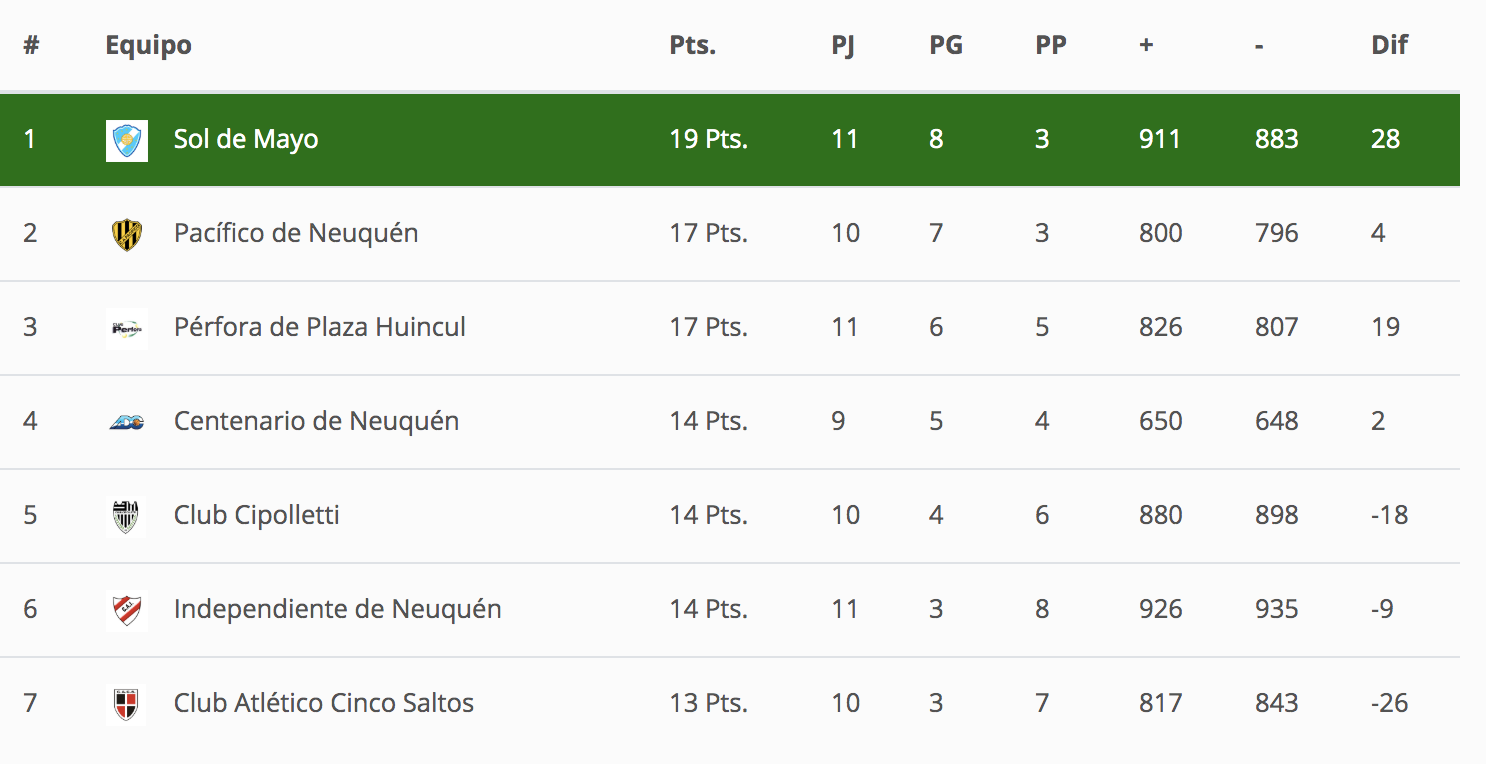Click the Pacífico de Neuquén crest icon
The image size is (1486, 764).
click(127, 234)
